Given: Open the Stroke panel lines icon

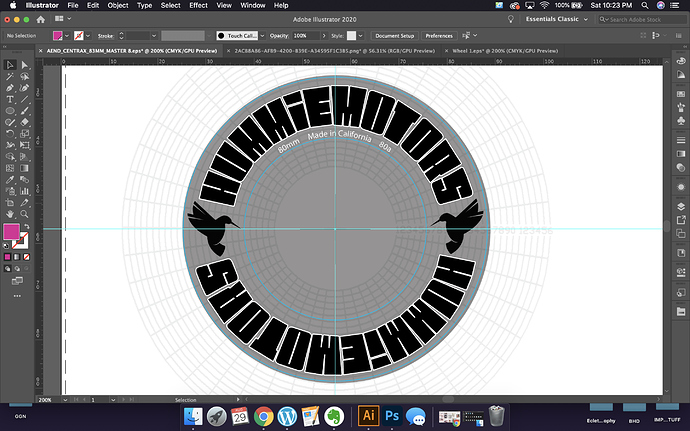Looking at the screenshot, I should pos(681,140).
